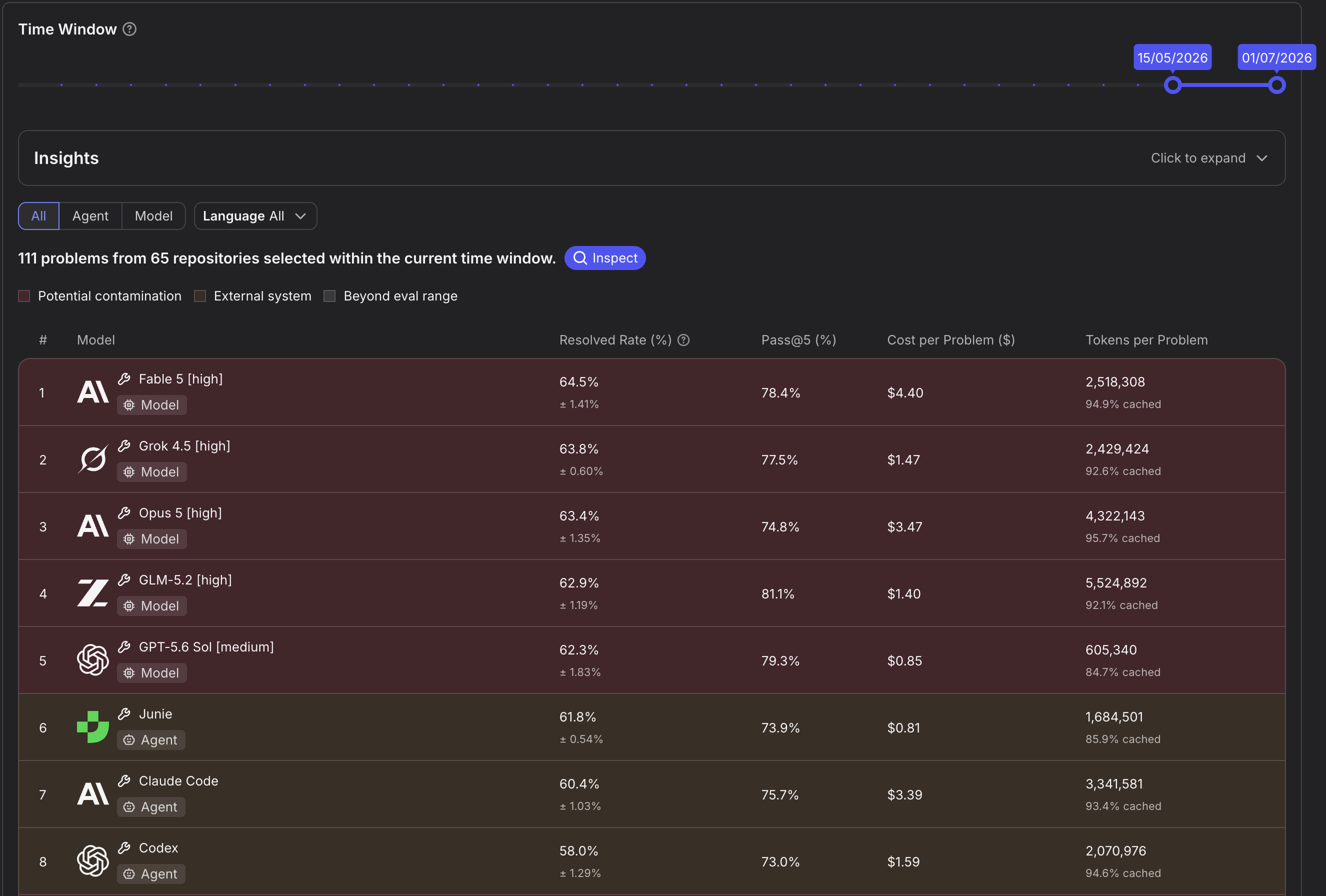Click the 15/05/2026 date label
Screen dimensions: 1326x896
point(1172,57)
